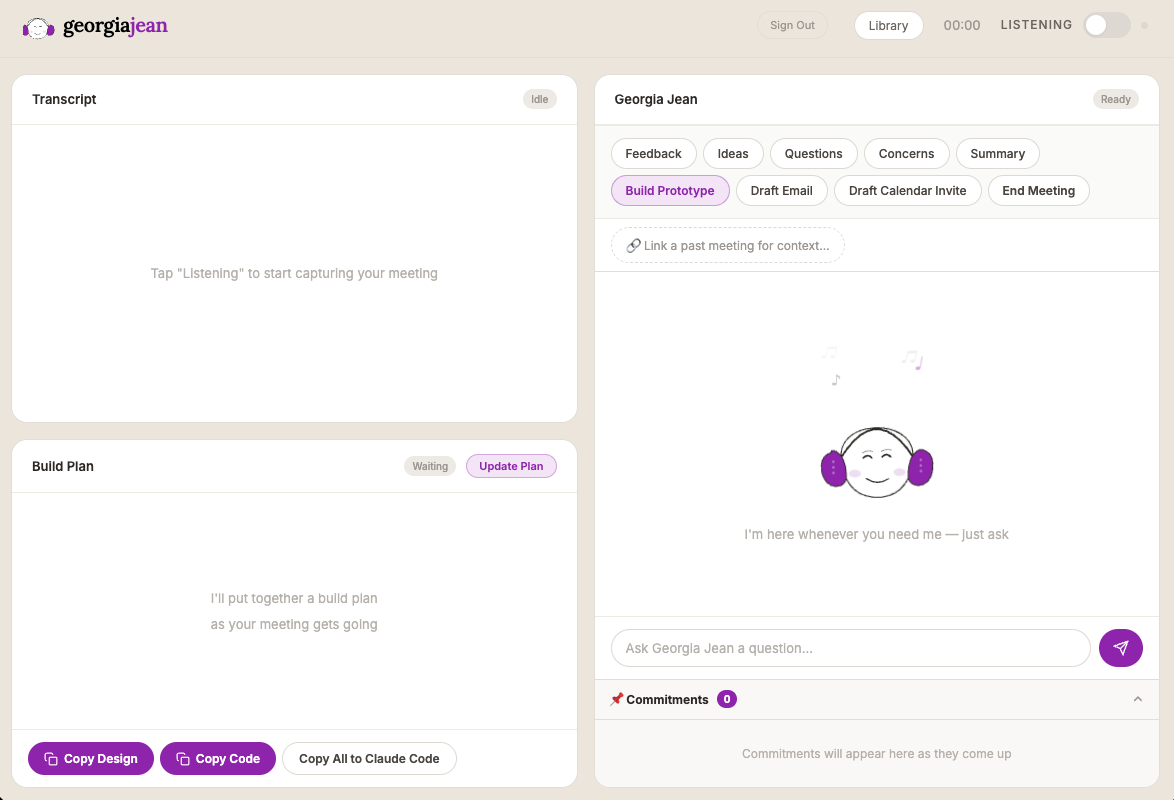The width and height of the screenshot is (1174, 800).
Task: Click the Commitments count badge
Action: click(727, 699)
